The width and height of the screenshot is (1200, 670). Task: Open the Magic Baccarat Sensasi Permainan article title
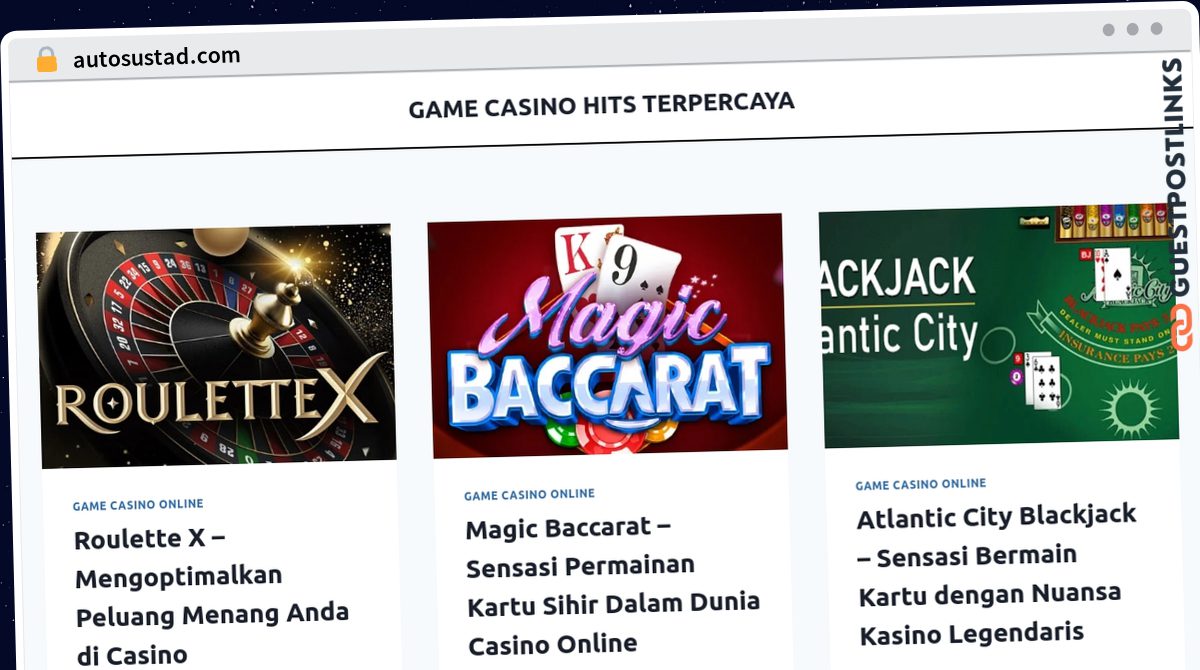click(612, 586)
